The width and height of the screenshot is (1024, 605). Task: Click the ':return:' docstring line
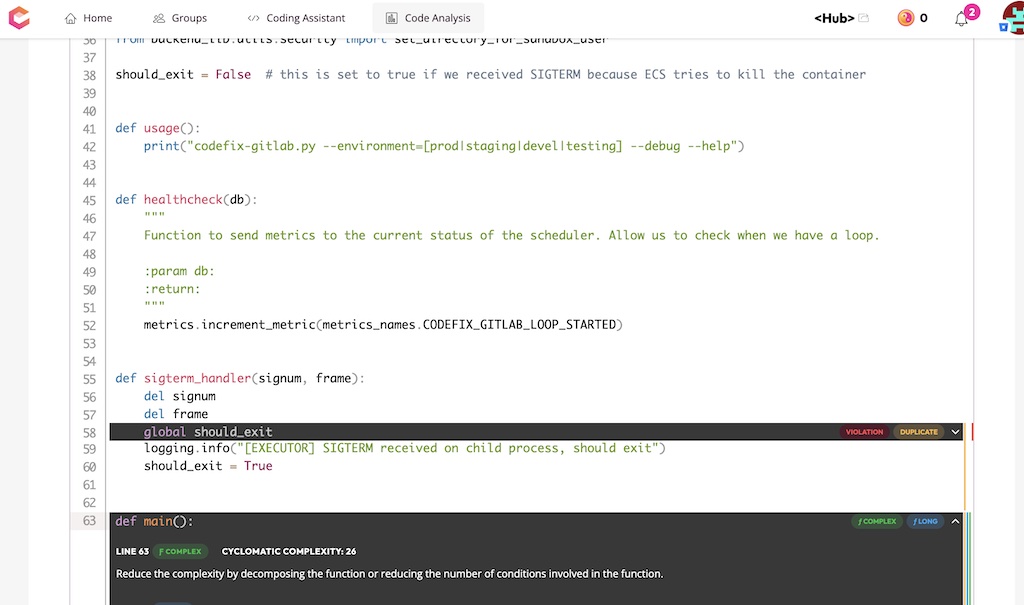point(172,289)
